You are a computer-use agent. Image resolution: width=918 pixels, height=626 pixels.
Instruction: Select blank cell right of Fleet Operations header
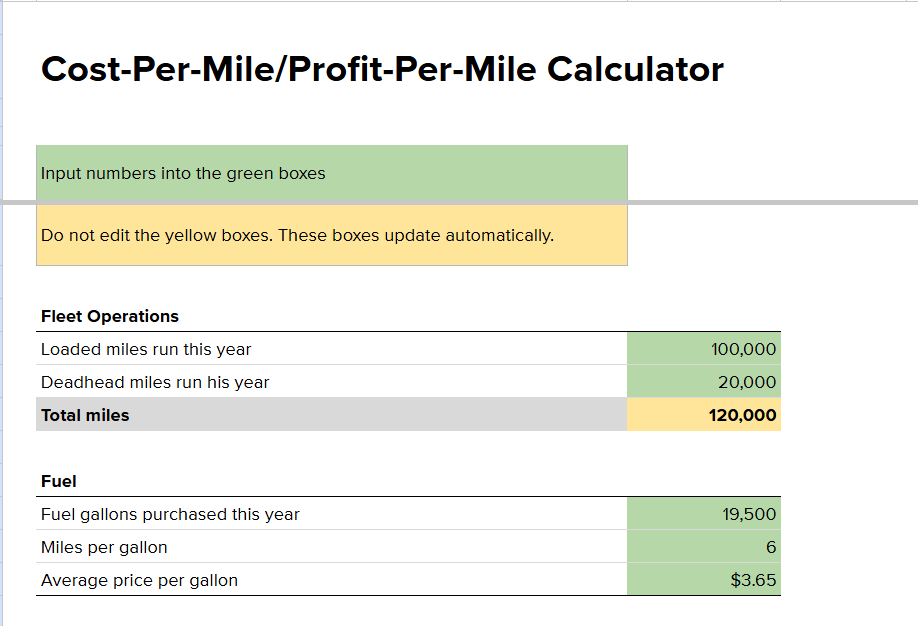704,316
